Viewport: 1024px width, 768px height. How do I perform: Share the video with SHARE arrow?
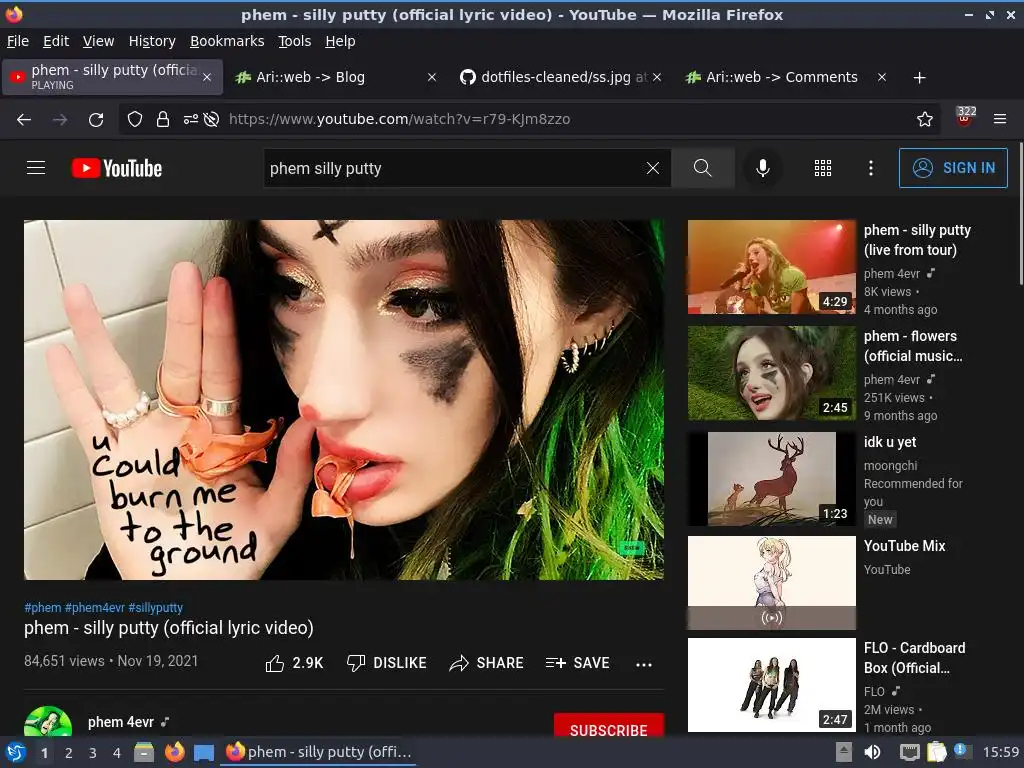click(x=487, y=663)
